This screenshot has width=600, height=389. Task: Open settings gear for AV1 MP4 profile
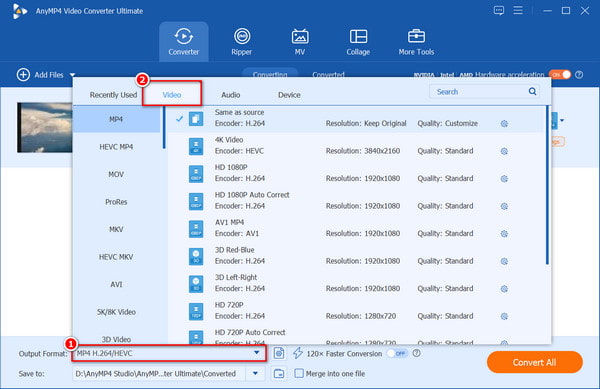point(504,234)
